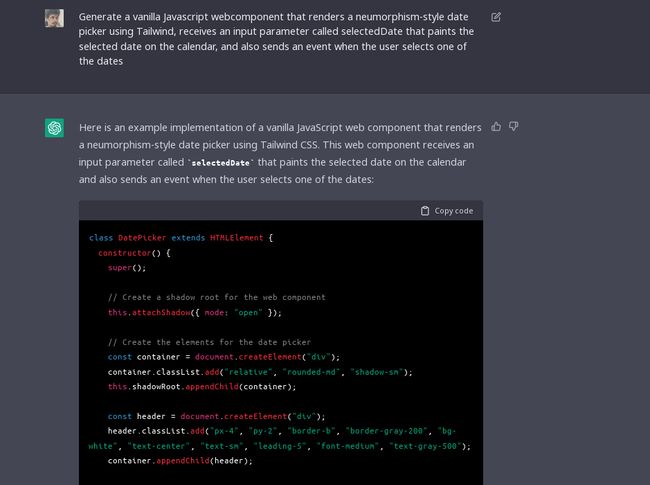
Task: Click the this.attachShadow code line
Action: click(x=195, y=312)
